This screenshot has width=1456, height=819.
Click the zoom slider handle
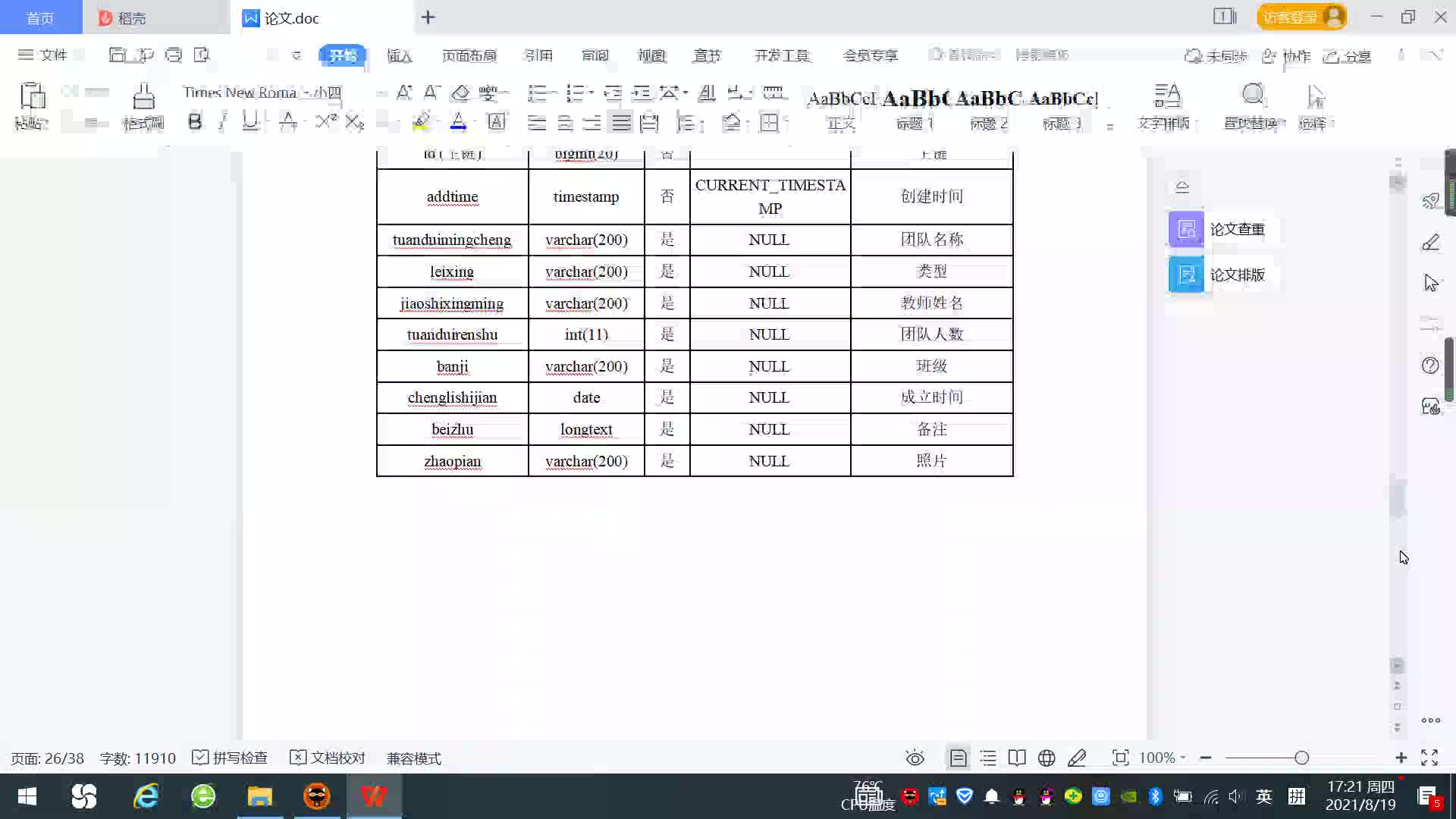tap(1301, 758)
